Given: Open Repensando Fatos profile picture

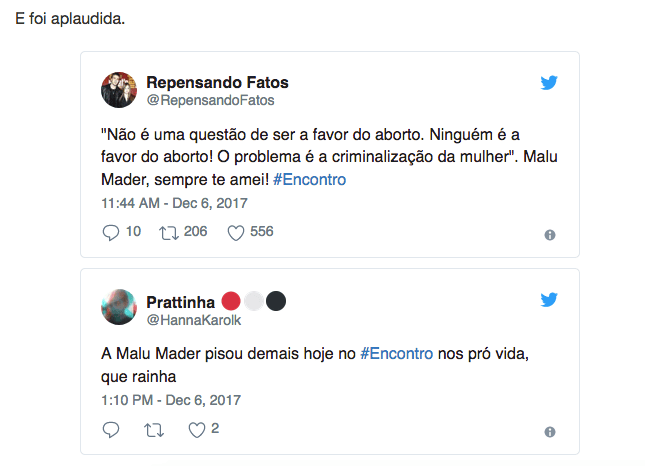Looking at the screenshot, I should 119,90.
